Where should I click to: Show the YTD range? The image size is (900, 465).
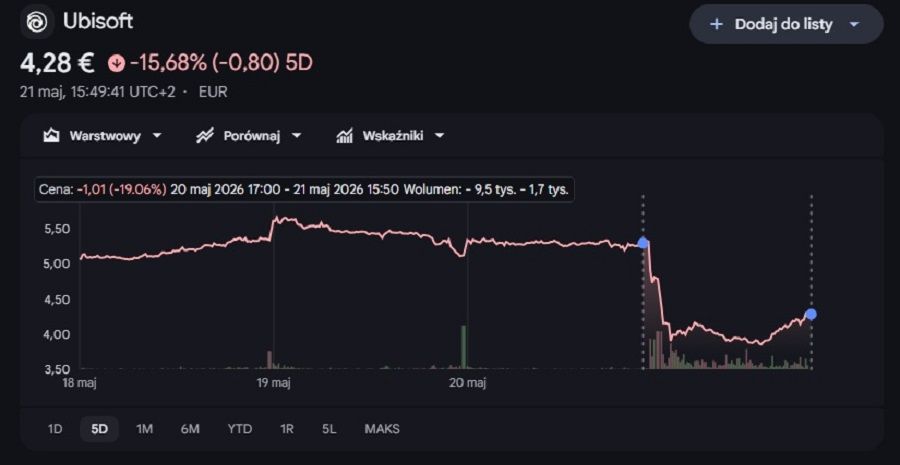[239, 429]
